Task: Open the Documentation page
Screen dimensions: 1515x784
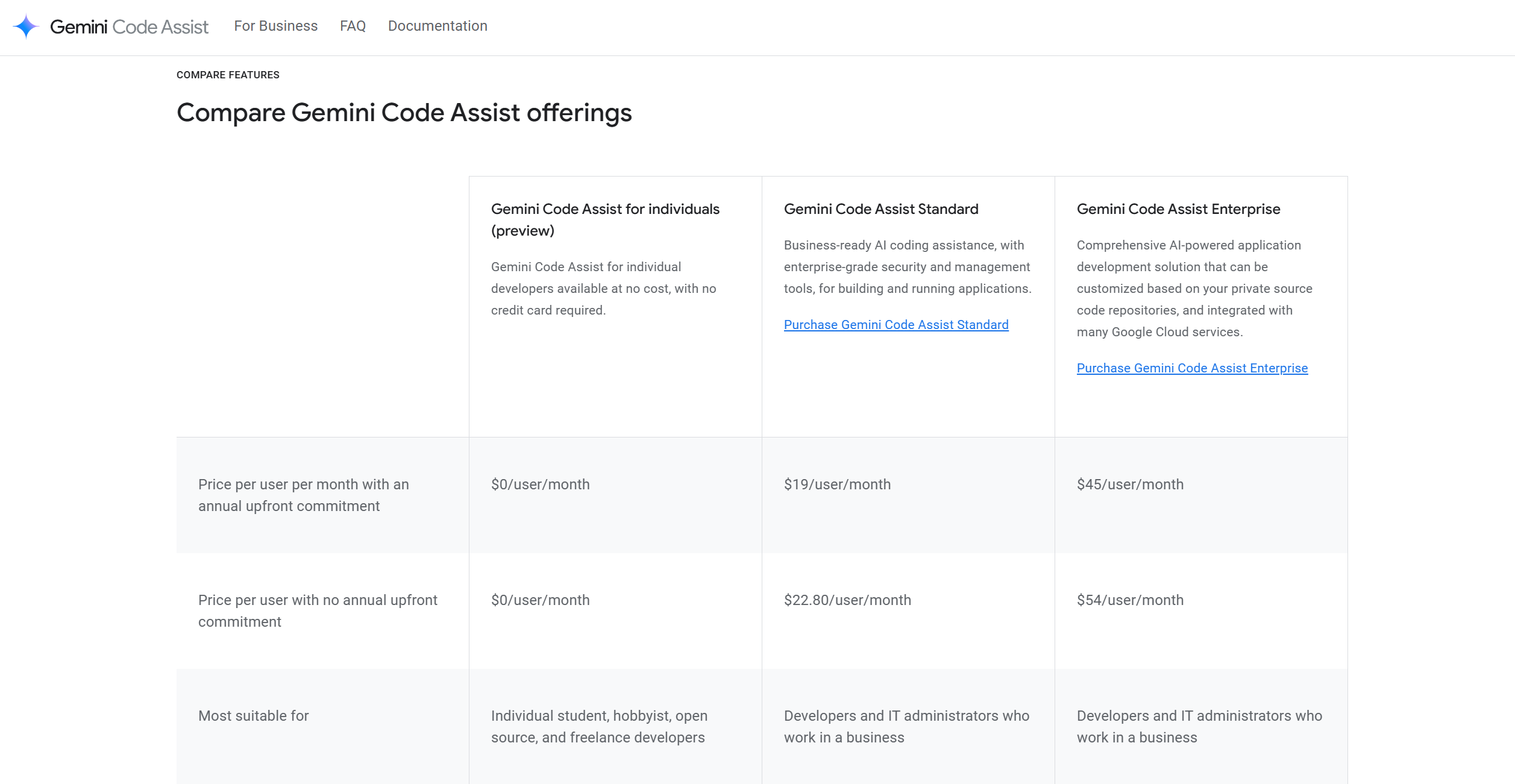Action: coord(438,26)
